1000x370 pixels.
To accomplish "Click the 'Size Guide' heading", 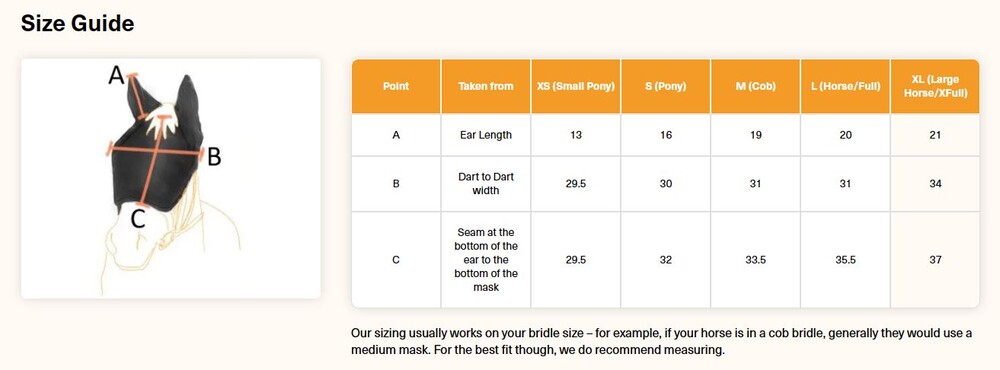I will [77, 24].
